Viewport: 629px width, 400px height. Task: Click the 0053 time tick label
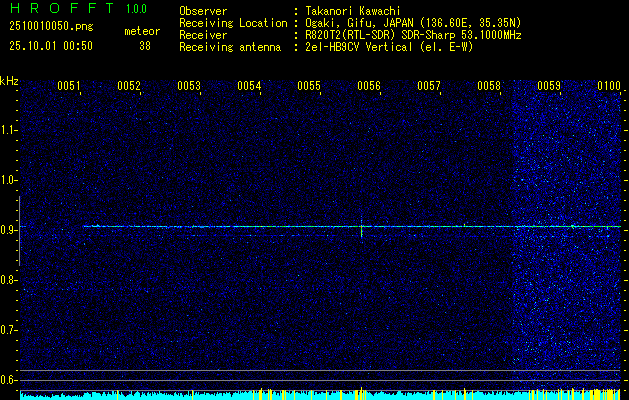(189, 85)
